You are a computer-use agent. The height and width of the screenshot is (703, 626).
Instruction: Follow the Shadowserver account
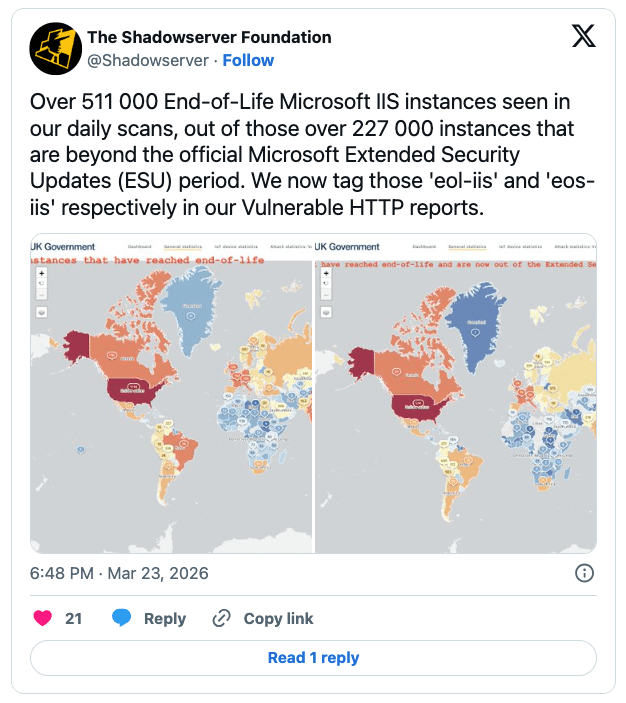(248, 60)
